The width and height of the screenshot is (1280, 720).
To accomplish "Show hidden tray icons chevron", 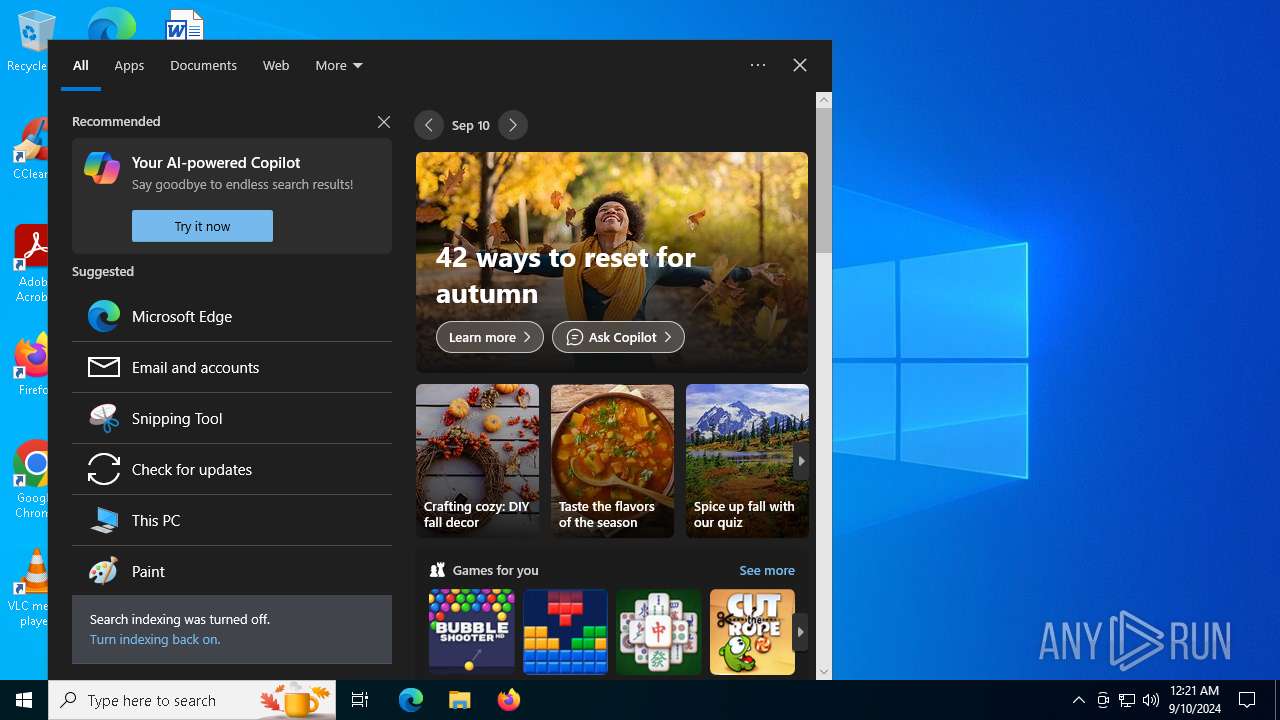I will pos(1079,700).
